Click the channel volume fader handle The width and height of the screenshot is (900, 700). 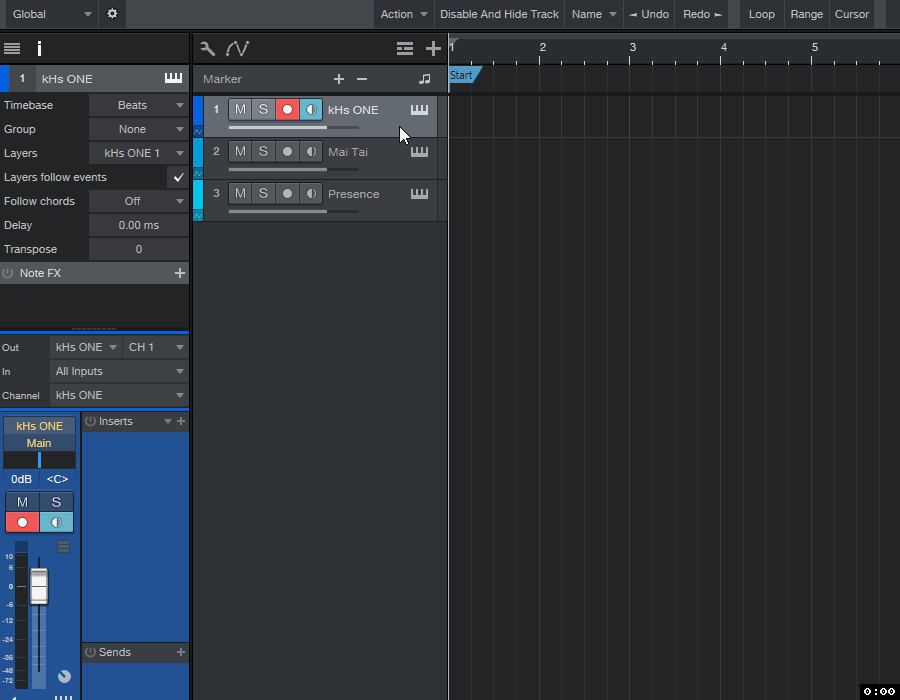[x=39, y=586]
